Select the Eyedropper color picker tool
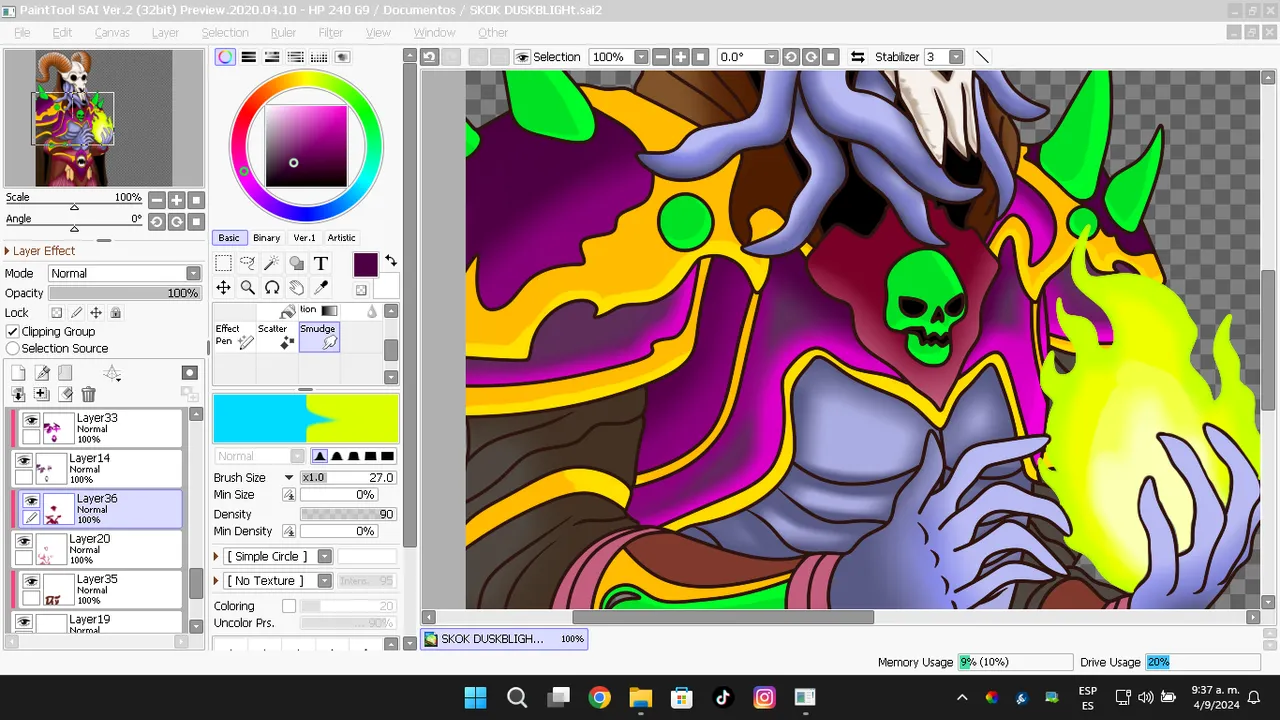Viewport: 1280px width, 720px height. tap(321, 288)
